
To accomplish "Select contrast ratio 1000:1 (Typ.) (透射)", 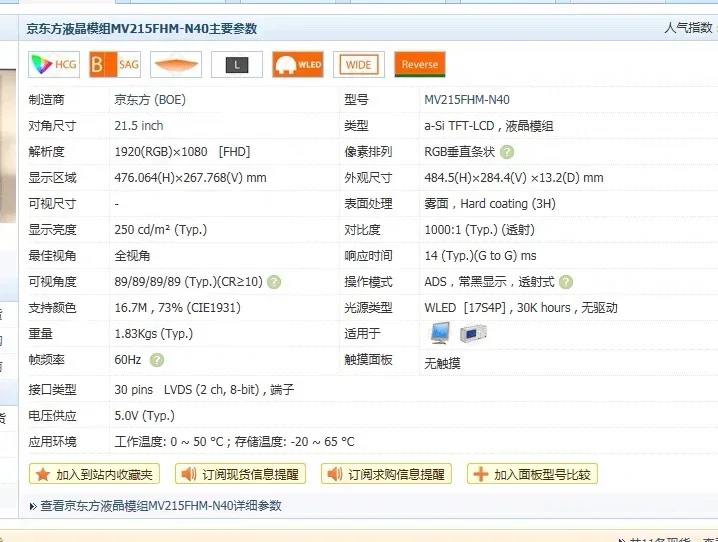I will pos(479,230).
